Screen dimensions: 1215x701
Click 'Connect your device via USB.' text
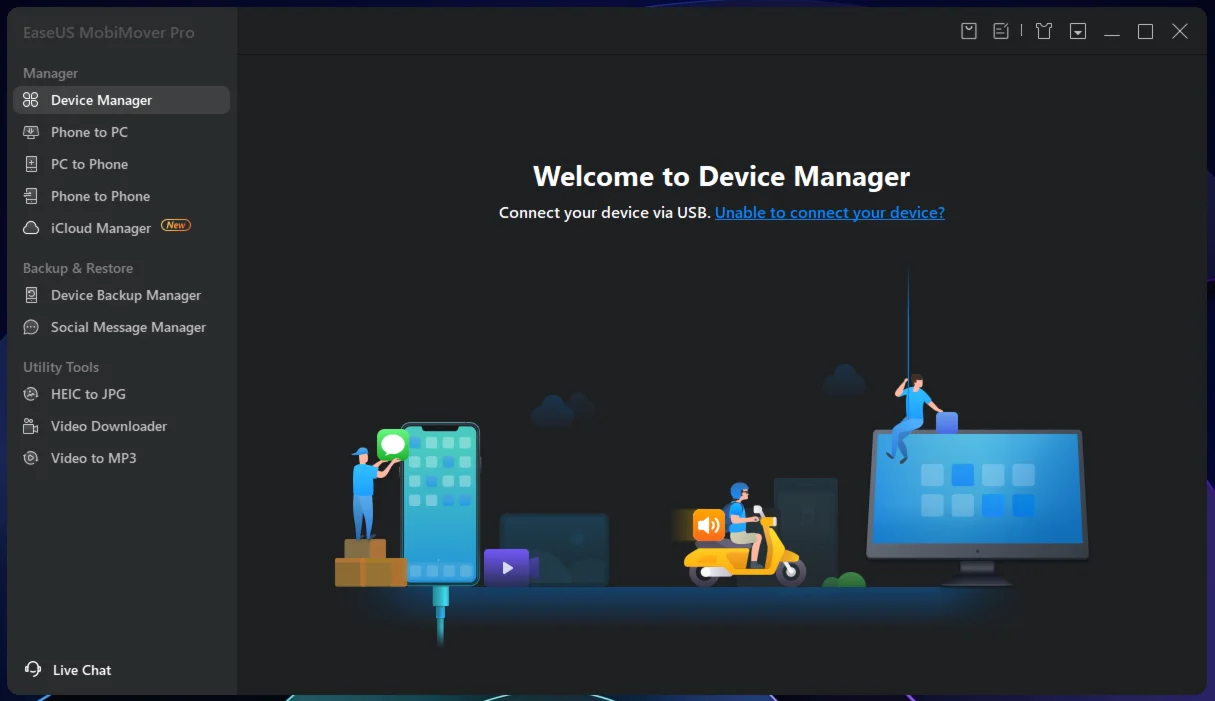605,212
